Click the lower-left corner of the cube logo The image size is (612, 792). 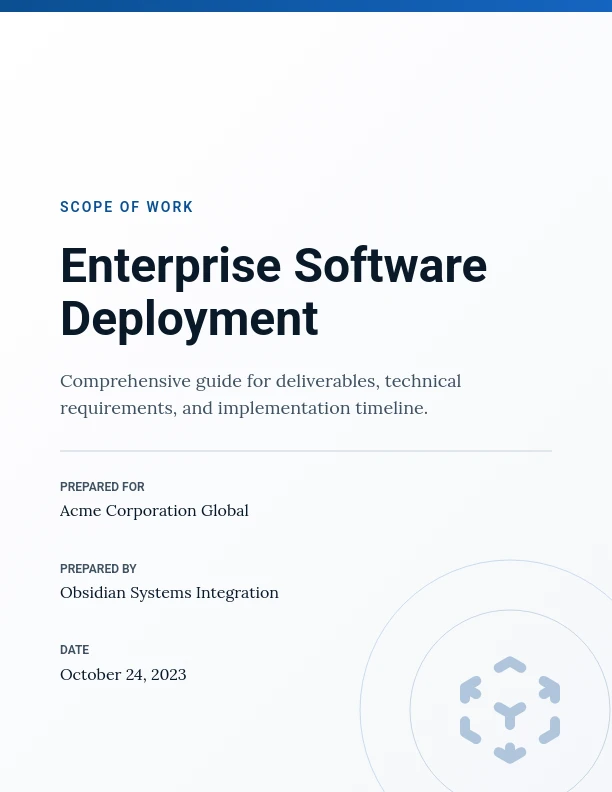coord(470,731)
